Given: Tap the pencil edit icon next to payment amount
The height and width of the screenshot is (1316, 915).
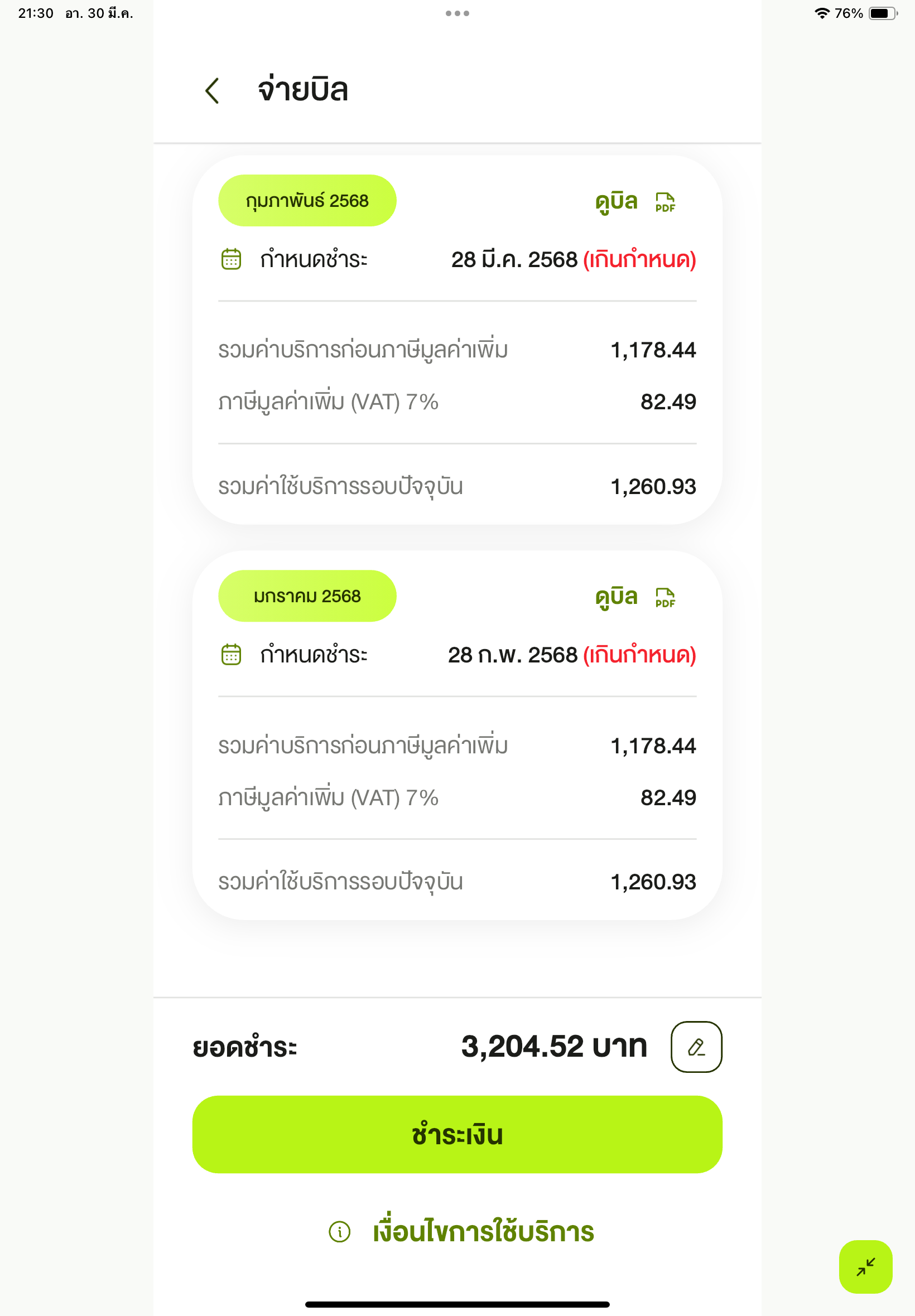Looking at the screenshot, I should point(696,1046).
